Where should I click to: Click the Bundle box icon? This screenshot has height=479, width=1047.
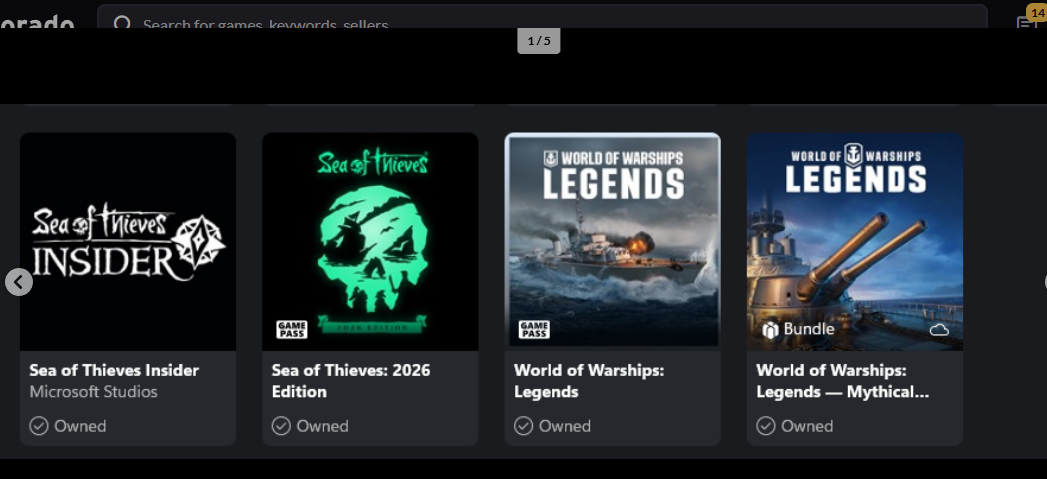click(771, 329)
